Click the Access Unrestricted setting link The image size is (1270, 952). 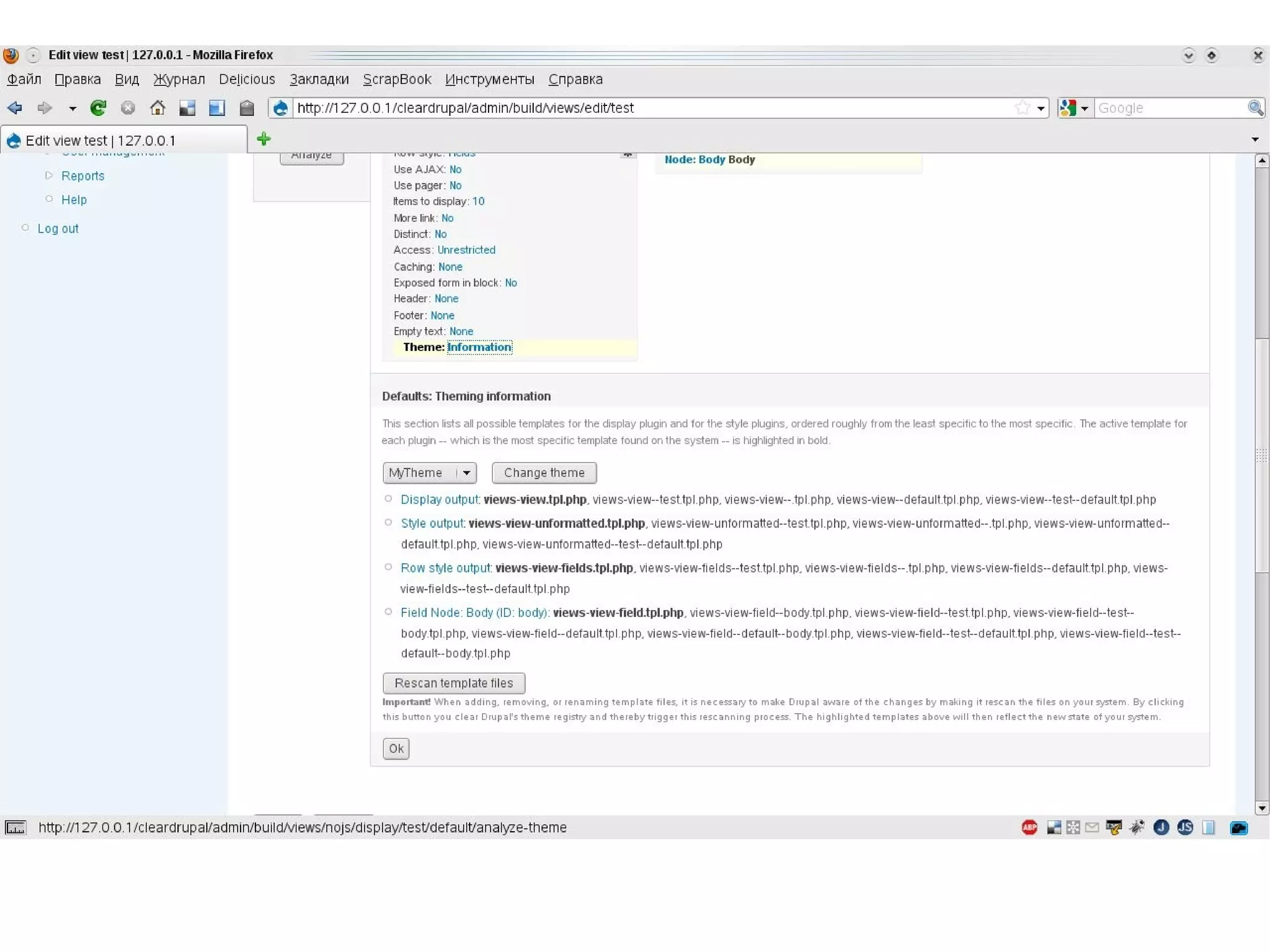pos(466,250)
